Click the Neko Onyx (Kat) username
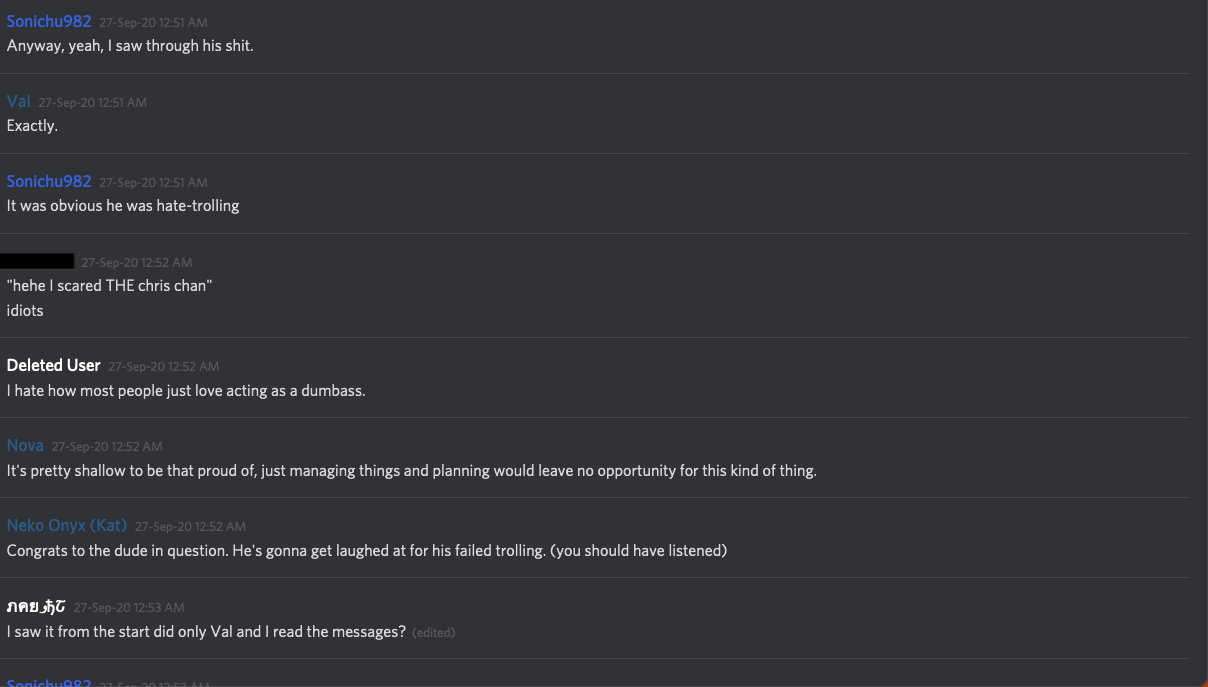 [67, 525]
